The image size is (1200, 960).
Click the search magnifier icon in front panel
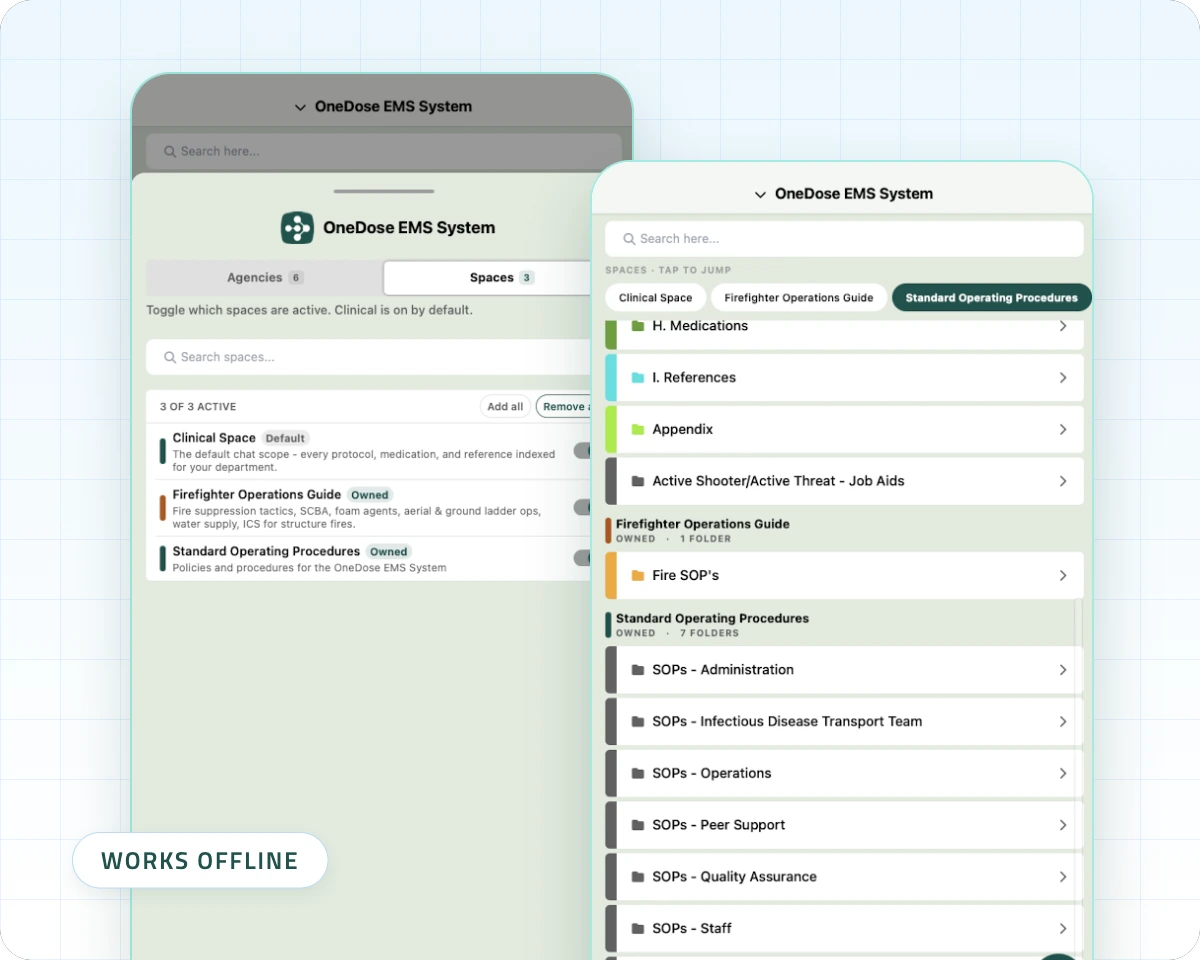pyautogui.click(x=629, y=239)
